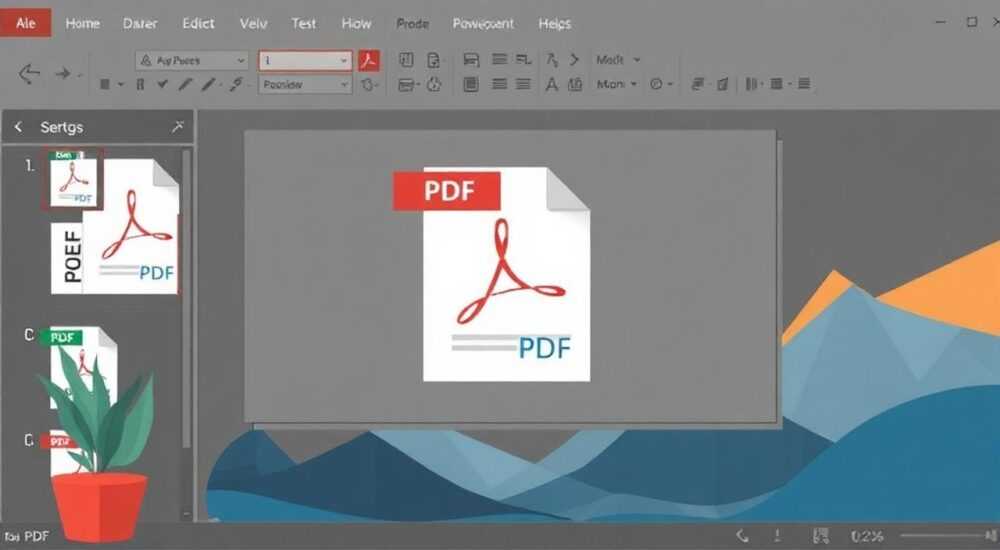The height and width of the screenshot is (550, 1000).
Task: Click the save disk icon in top row
Action: pos(471,60)
